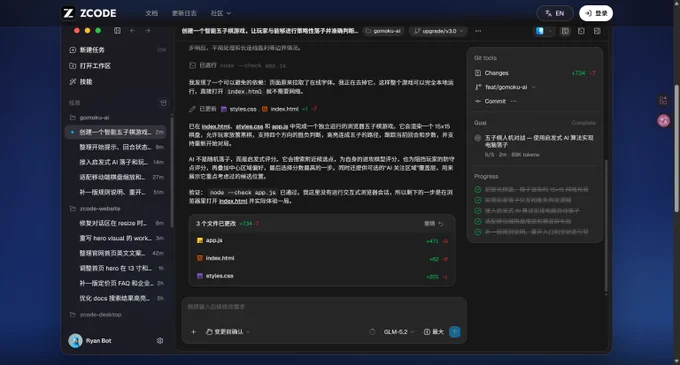
Task: Go back with the left arrow icon
Action: pos(133,30)
